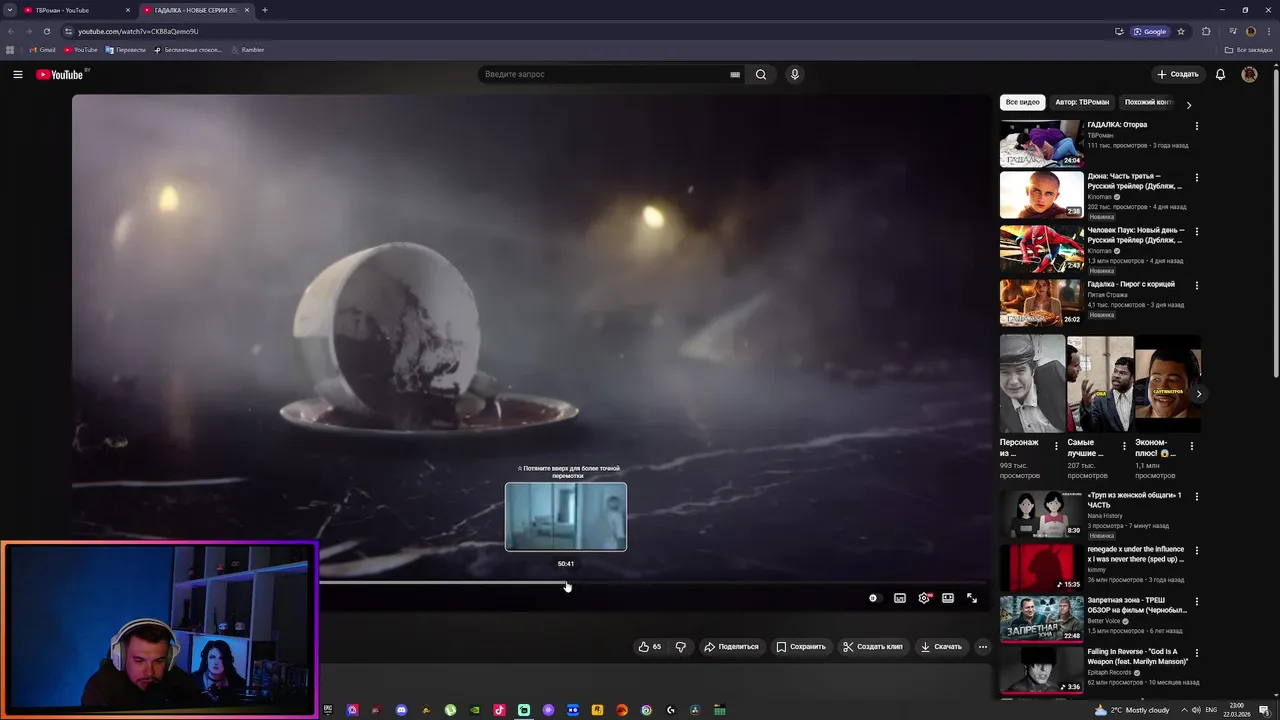Open the notifications bell
This screenshot has width=1280, height=720.
point(1220,74)
